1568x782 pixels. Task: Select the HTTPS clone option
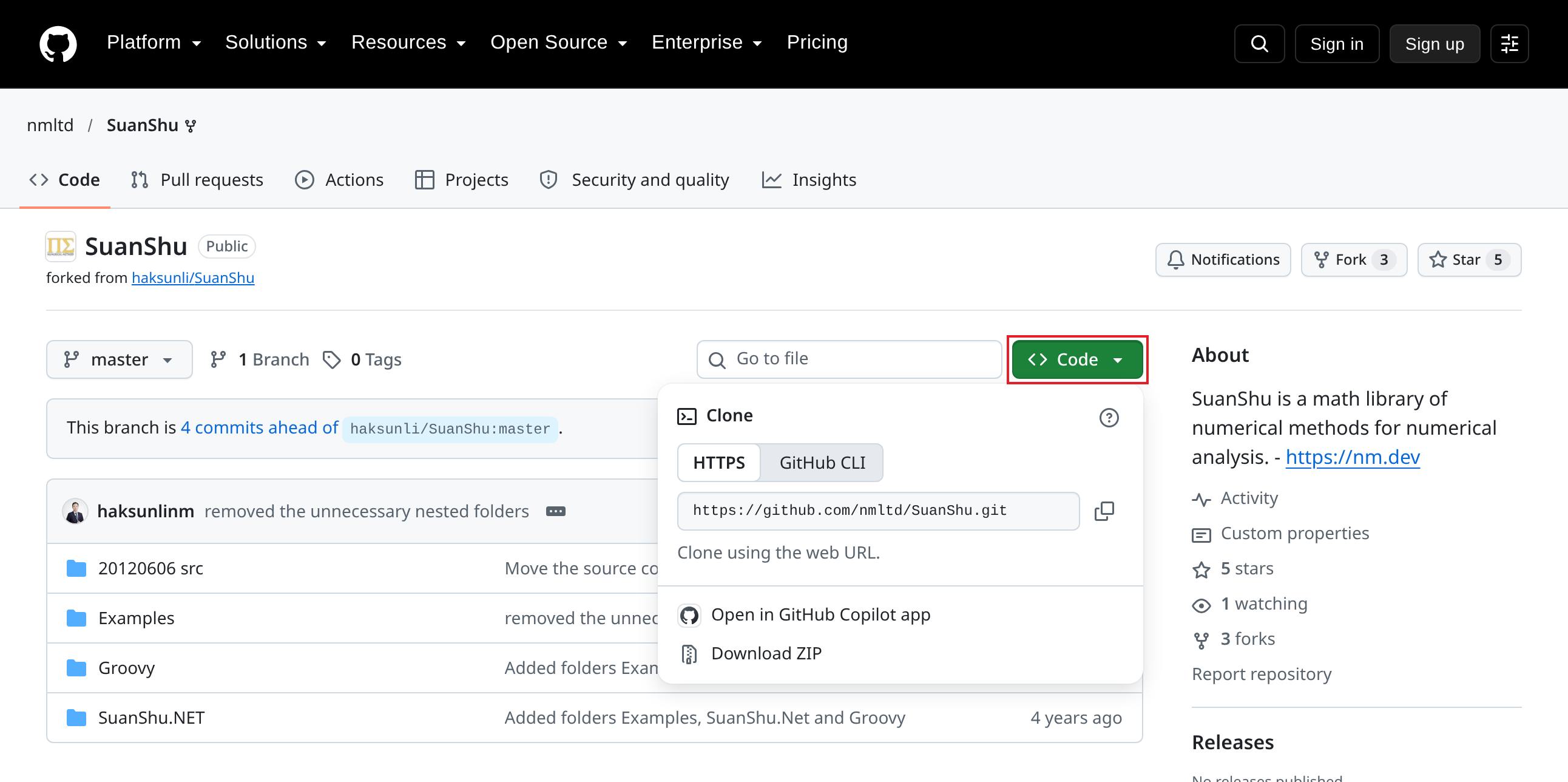[719, 463]
